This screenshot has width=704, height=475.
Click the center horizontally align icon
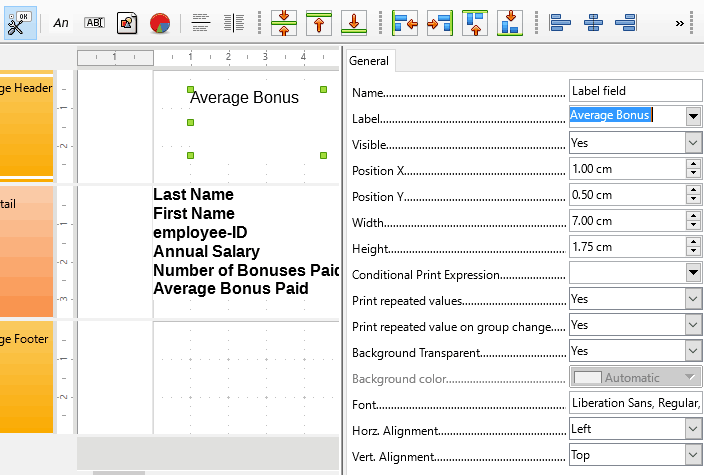[593, 23]
